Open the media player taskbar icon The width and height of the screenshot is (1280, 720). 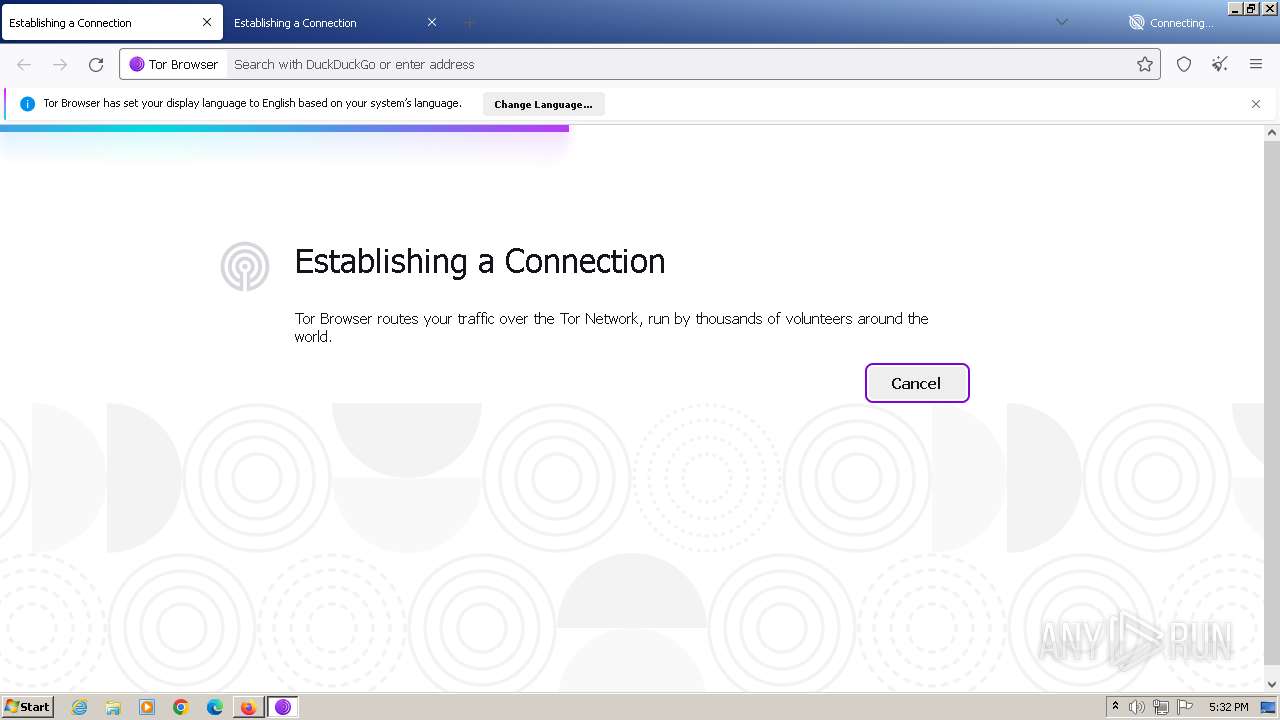[147, 707]
